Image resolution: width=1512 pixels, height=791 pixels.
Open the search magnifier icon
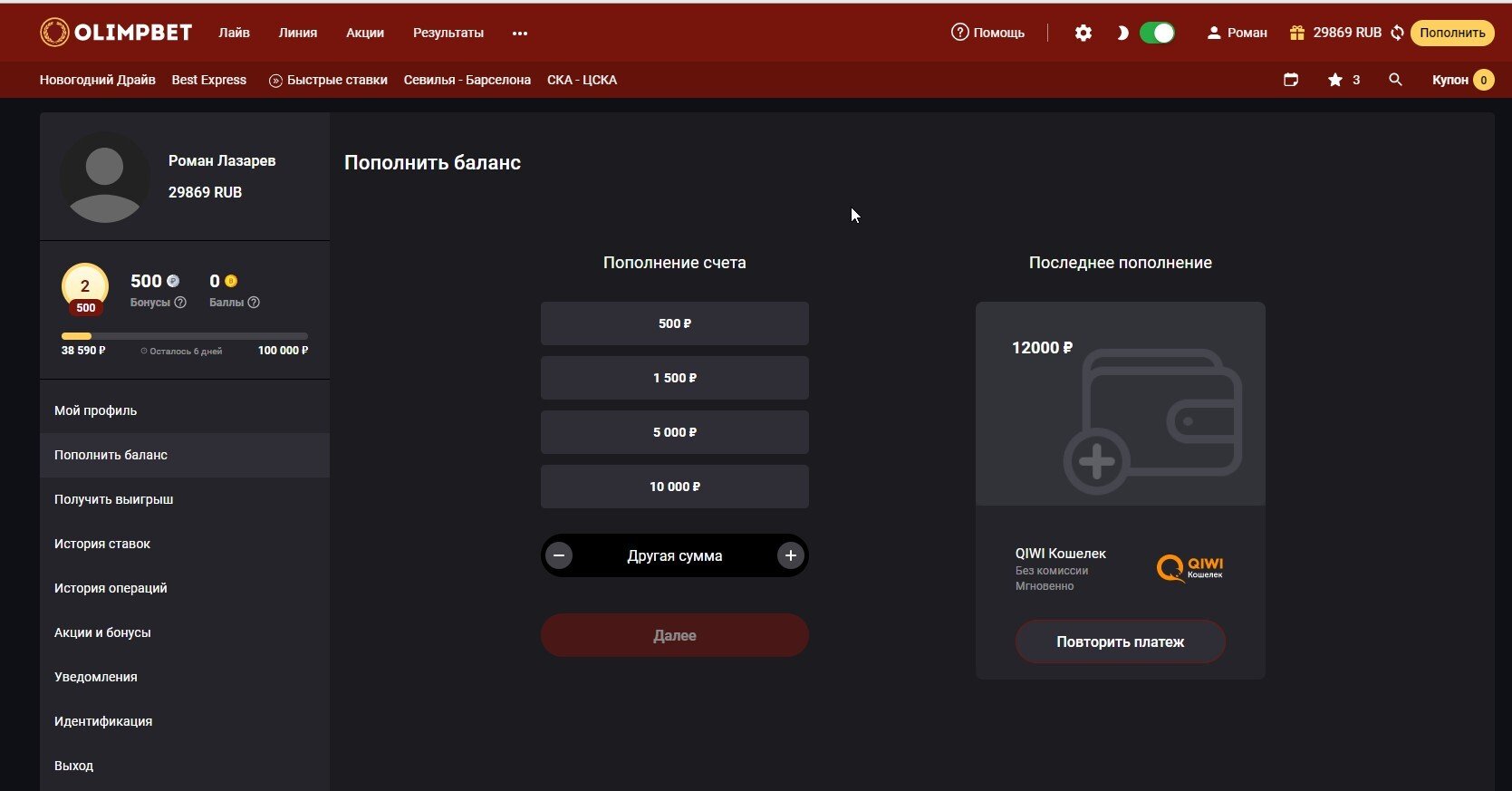[x=1395, y=80]
